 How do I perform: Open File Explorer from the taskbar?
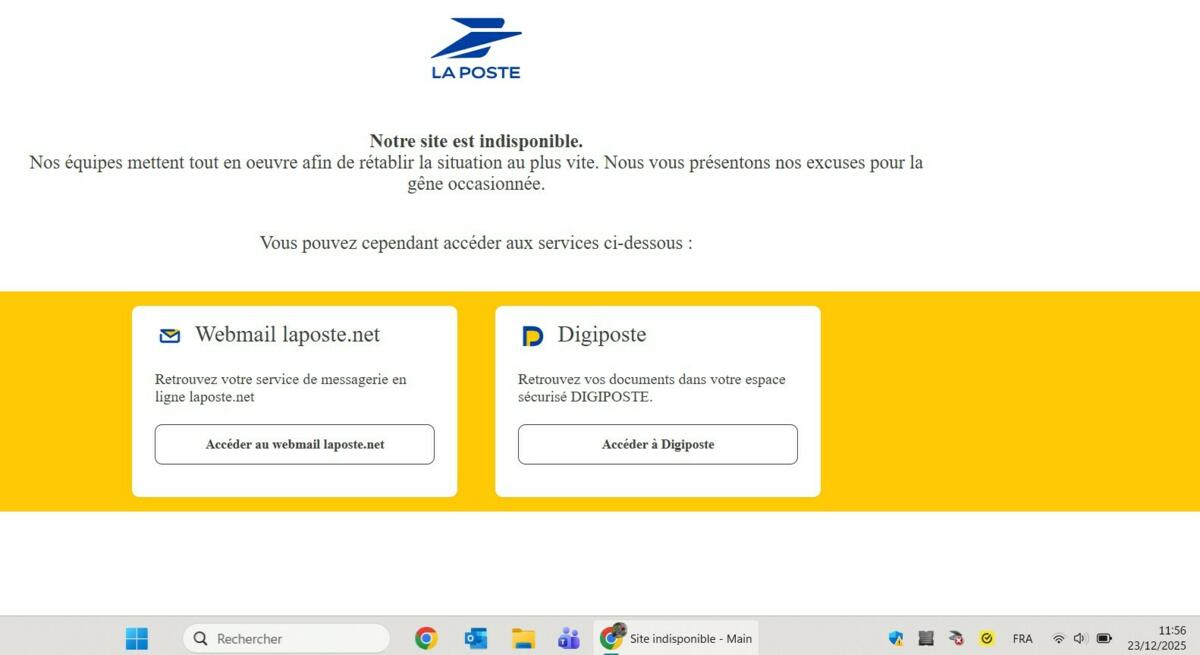pyautogui.click(x=523, y=638)
